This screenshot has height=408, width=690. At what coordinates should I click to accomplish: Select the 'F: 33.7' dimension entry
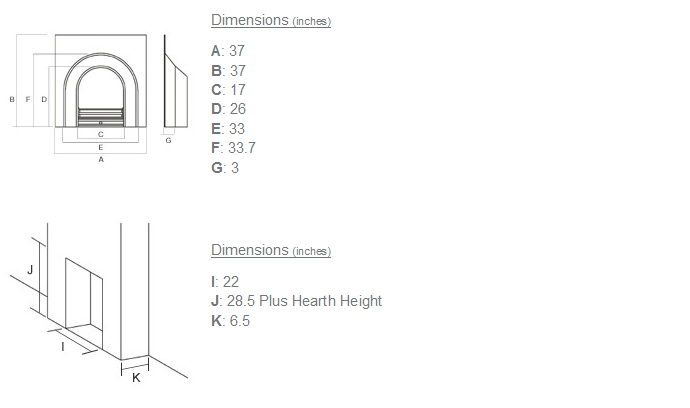coord(235,148)
